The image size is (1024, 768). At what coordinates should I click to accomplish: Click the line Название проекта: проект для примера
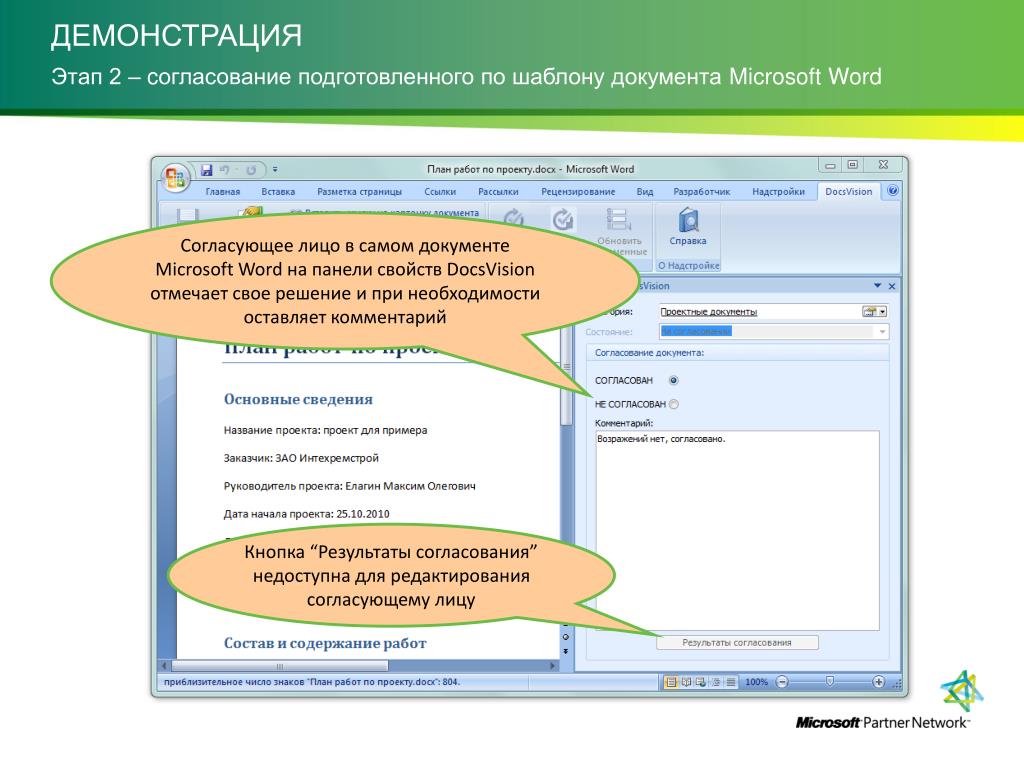coord(325,430)
